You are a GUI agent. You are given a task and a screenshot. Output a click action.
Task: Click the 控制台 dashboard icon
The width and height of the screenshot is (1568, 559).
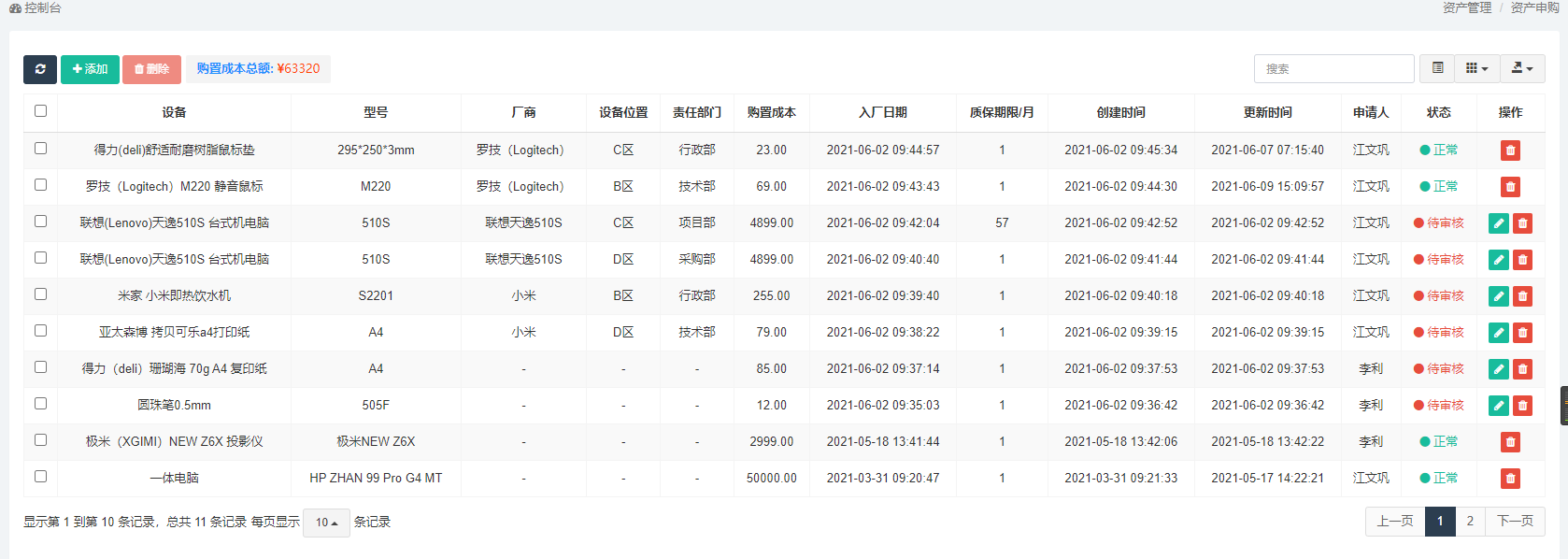tap(15, 7)
